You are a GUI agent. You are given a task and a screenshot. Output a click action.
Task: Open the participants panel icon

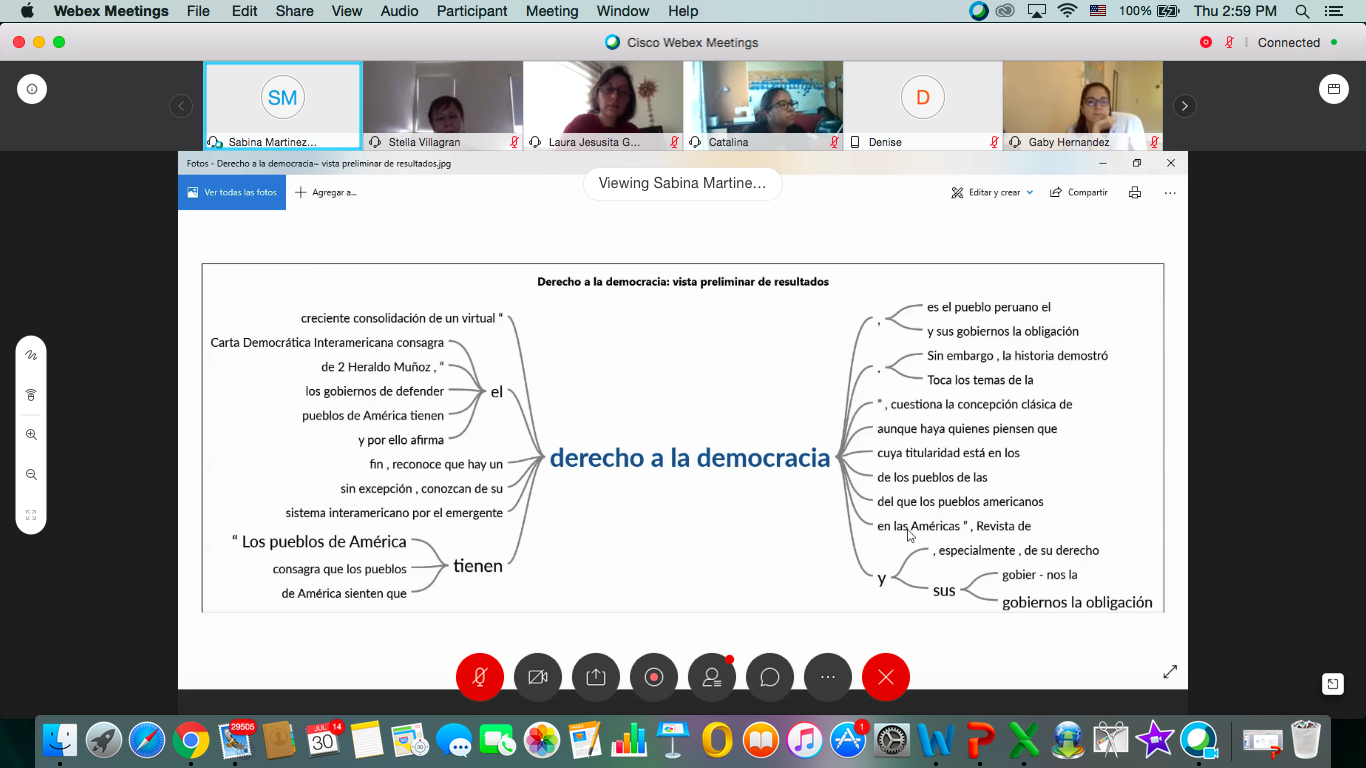(712, 677)
